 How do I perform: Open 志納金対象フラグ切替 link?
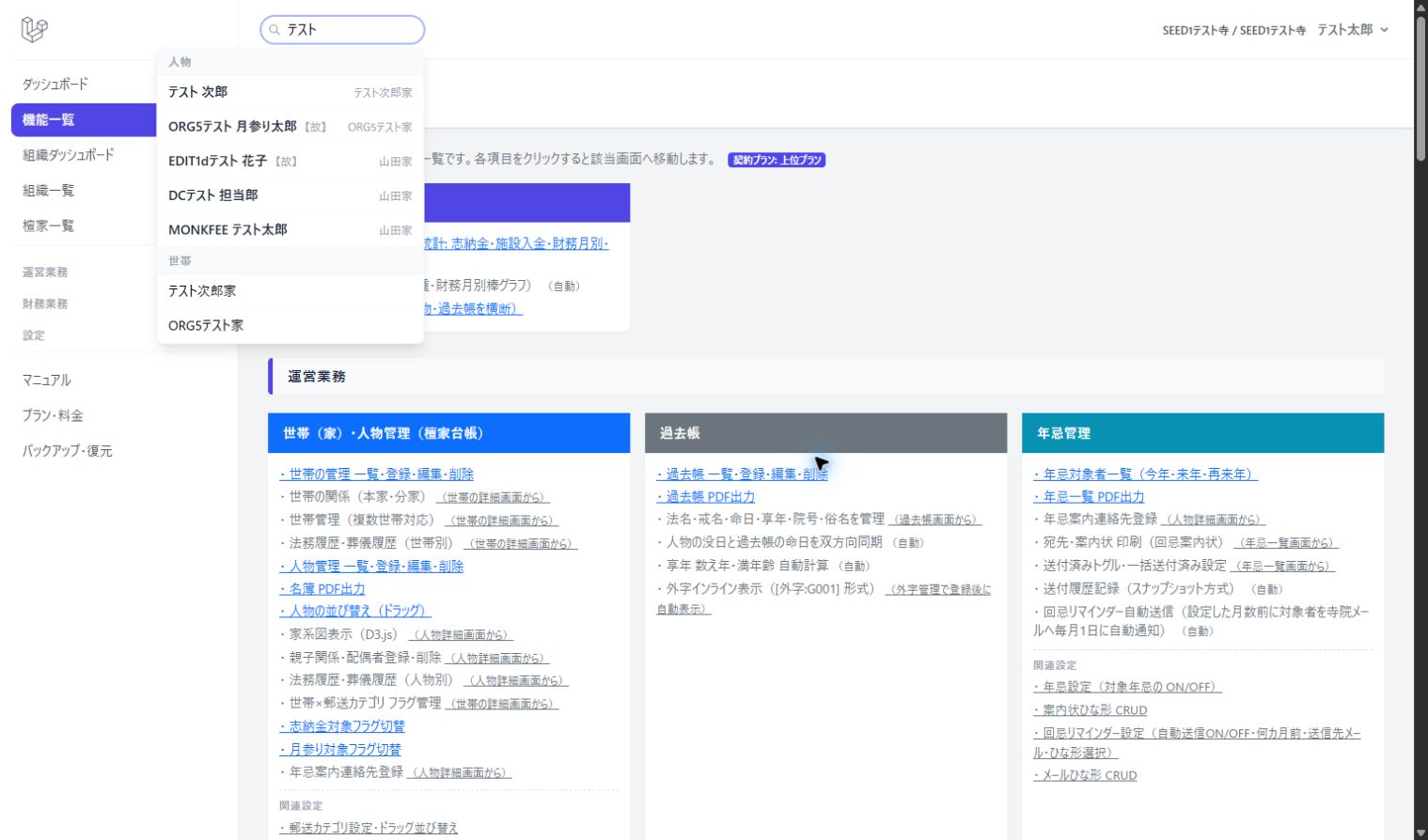click(x=342, y=727)
